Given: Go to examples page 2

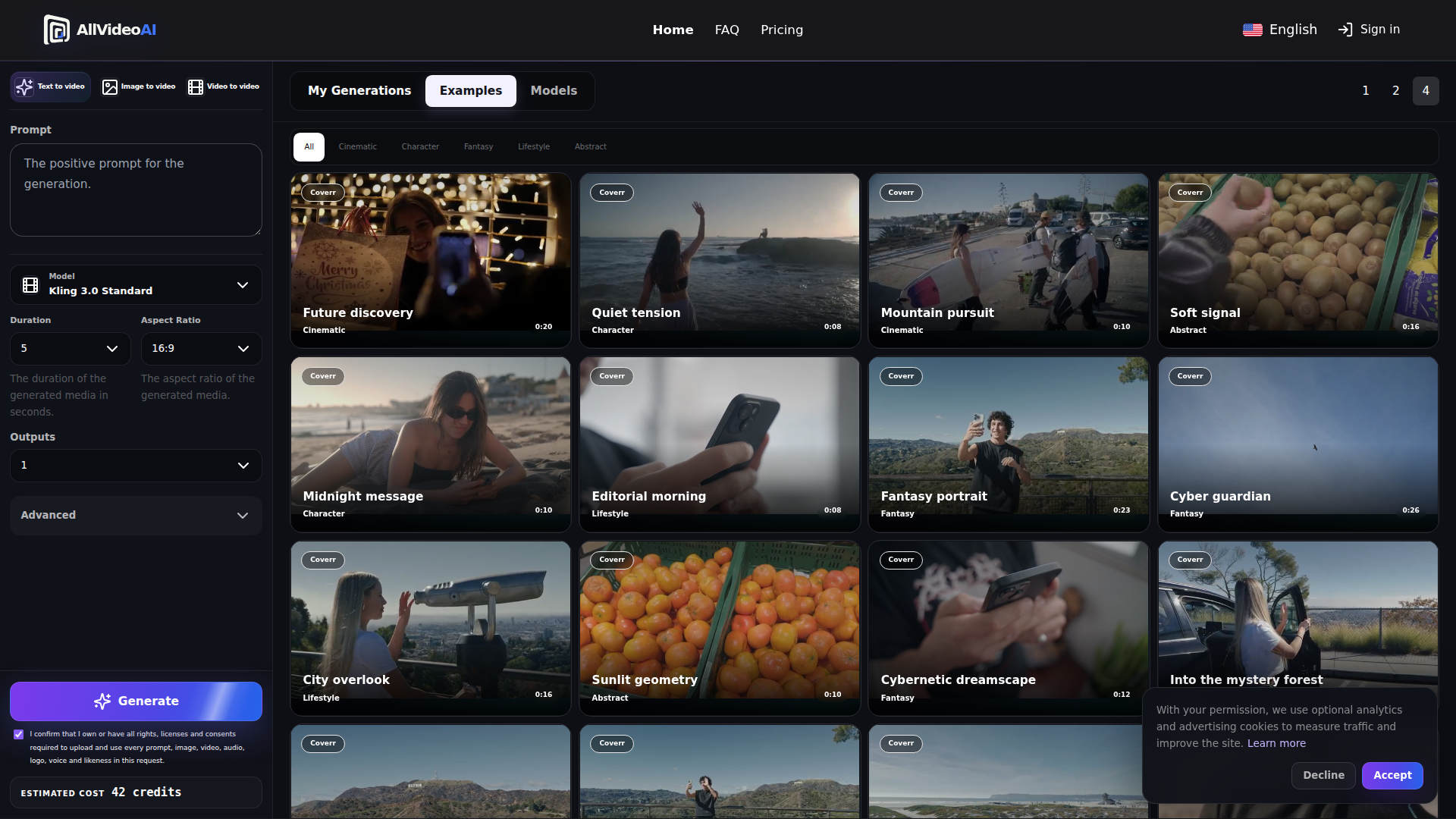Looking at the screenshot, I should (1395, 91).
